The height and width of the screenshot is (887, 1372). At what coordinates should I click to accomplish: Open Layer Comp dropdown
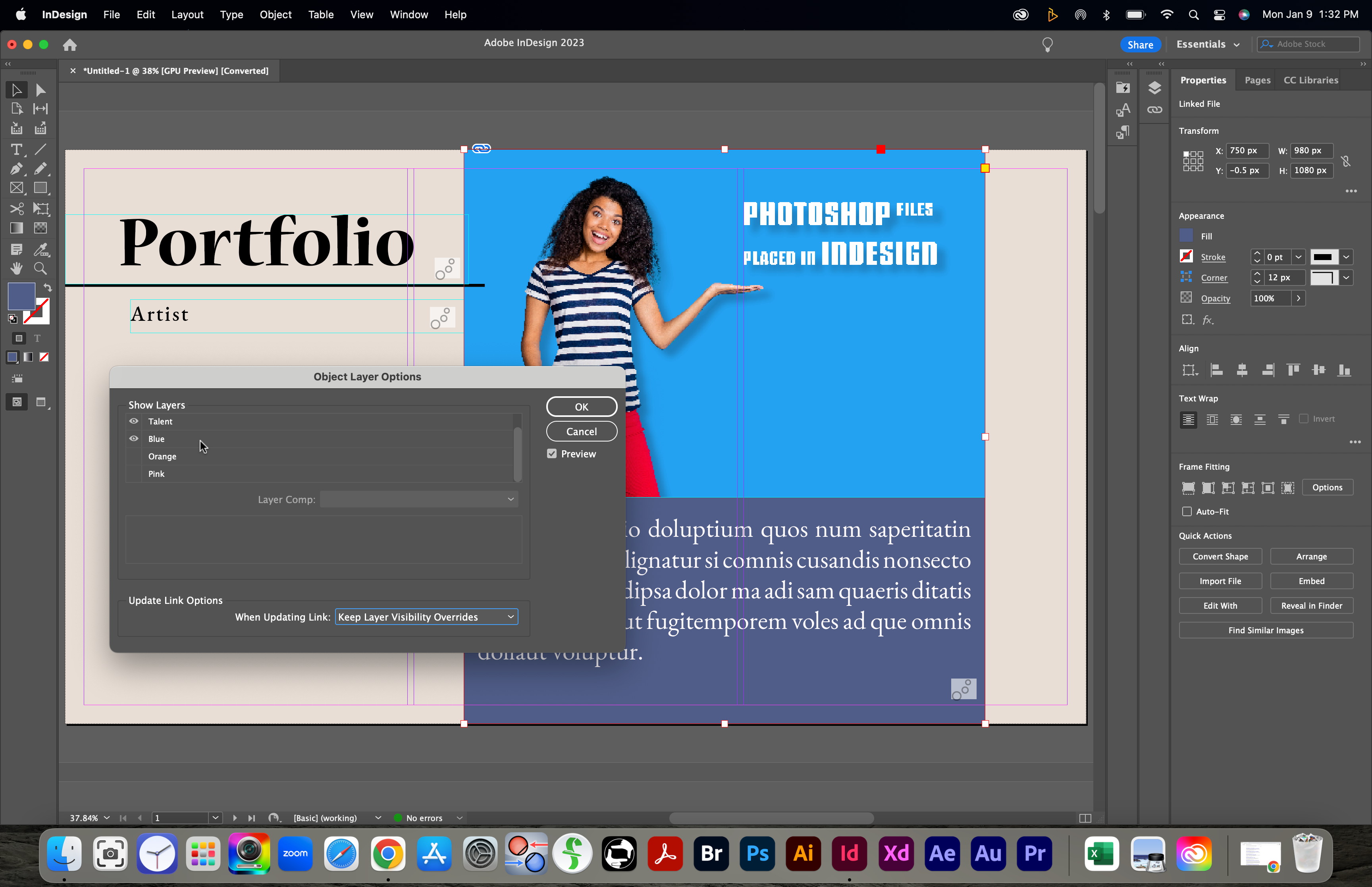click(419, 499)
